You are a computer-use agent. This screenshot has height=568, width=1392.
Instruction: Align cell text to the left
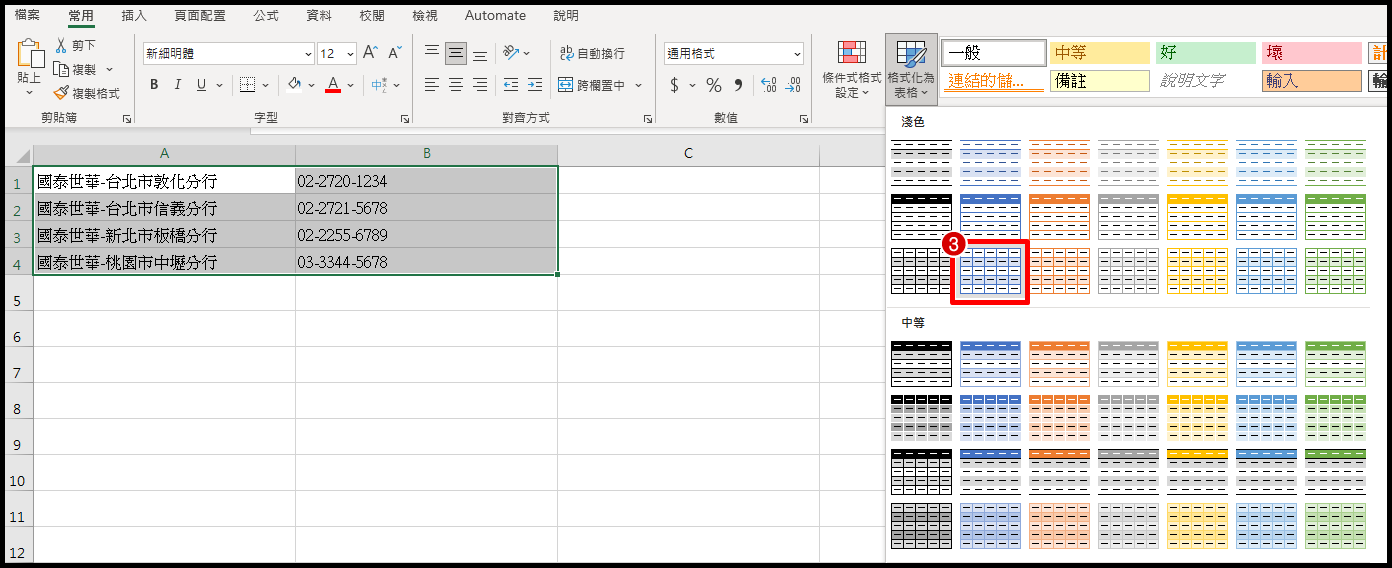click(432, 85)
